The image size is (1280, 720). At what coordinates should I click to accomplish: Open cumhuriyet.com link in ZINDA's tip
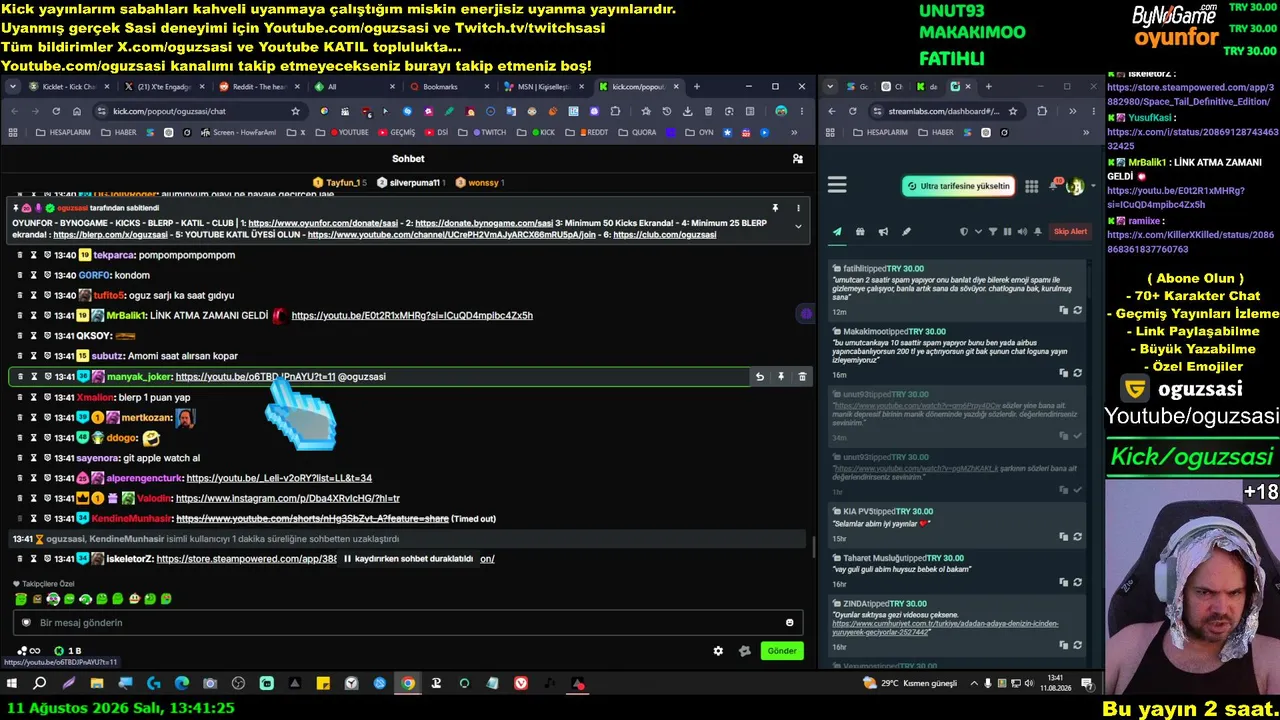point(945,628)
